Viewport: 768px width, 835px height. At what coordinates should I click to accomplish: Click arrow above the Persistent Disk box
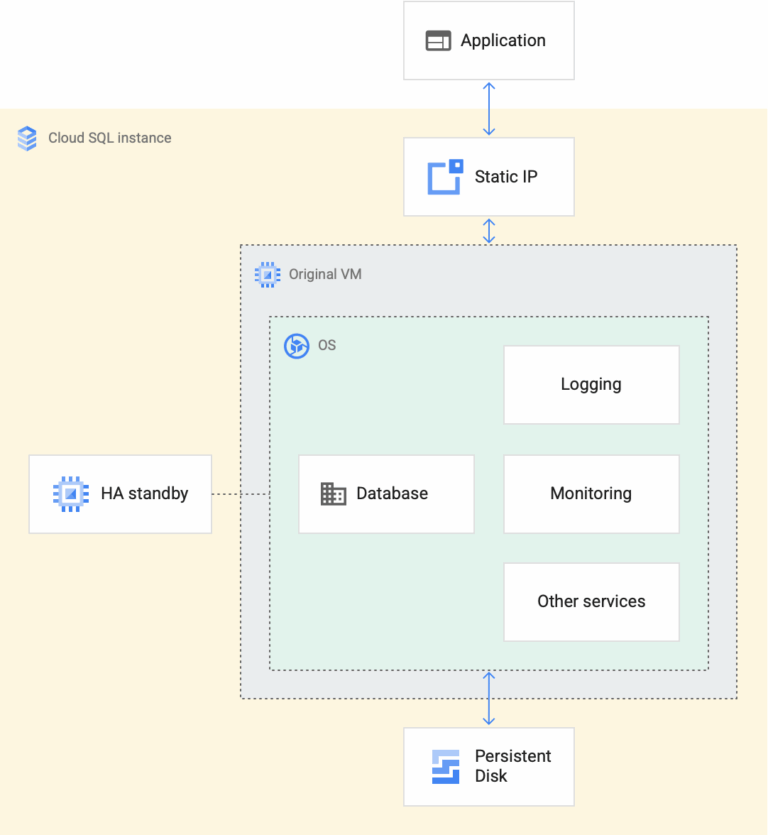click(x=489, y=699)
